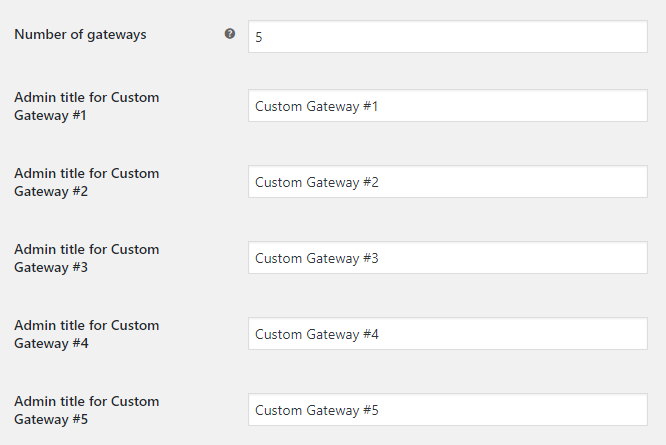The width and height of the screenshot is (666, 445).
Task: Focus the Number of gateways input field
Action: (x=448, y=37)
